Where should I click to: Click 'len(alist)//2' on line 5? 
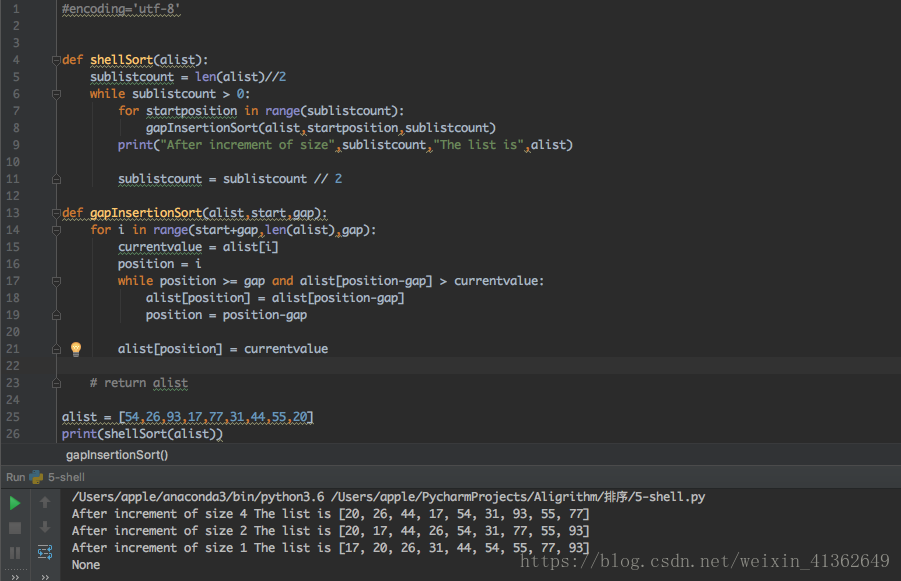tap(240, 77)
